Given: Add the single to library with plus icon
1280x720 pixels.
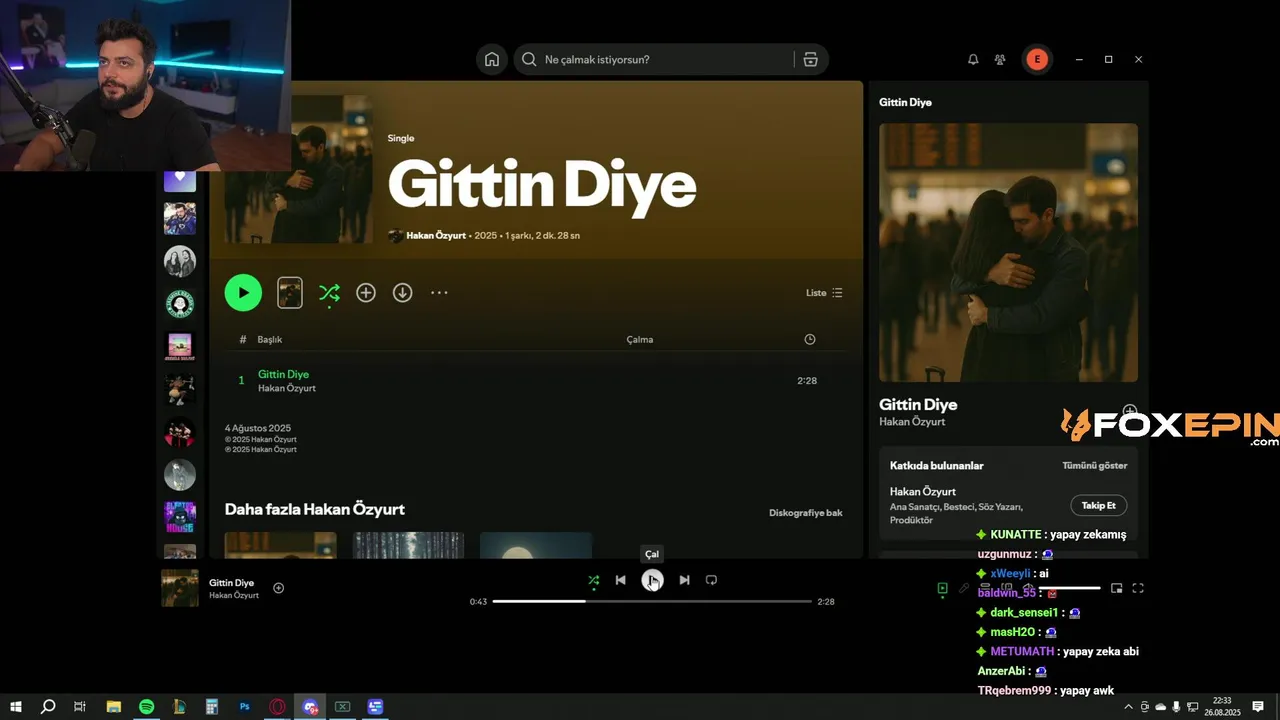Looking at the screenshot, I should [366, 292].
